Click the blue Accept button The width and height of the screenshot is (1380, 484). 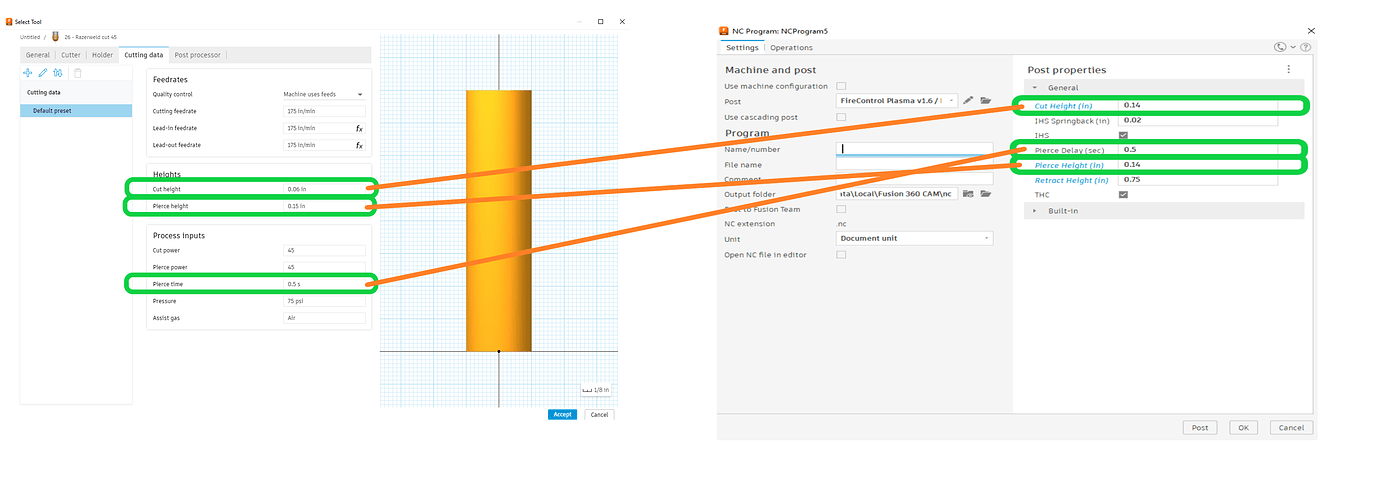[x=562, y=414]
